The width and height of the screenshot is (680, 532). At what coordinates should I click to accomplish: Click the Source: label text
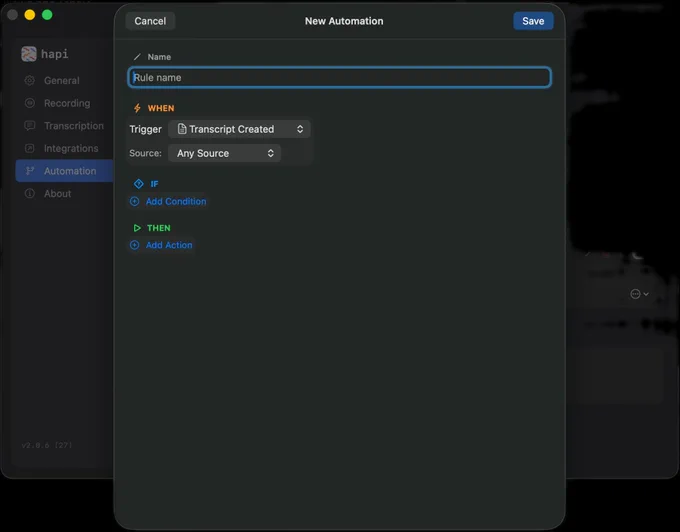[x=145, y=153]
